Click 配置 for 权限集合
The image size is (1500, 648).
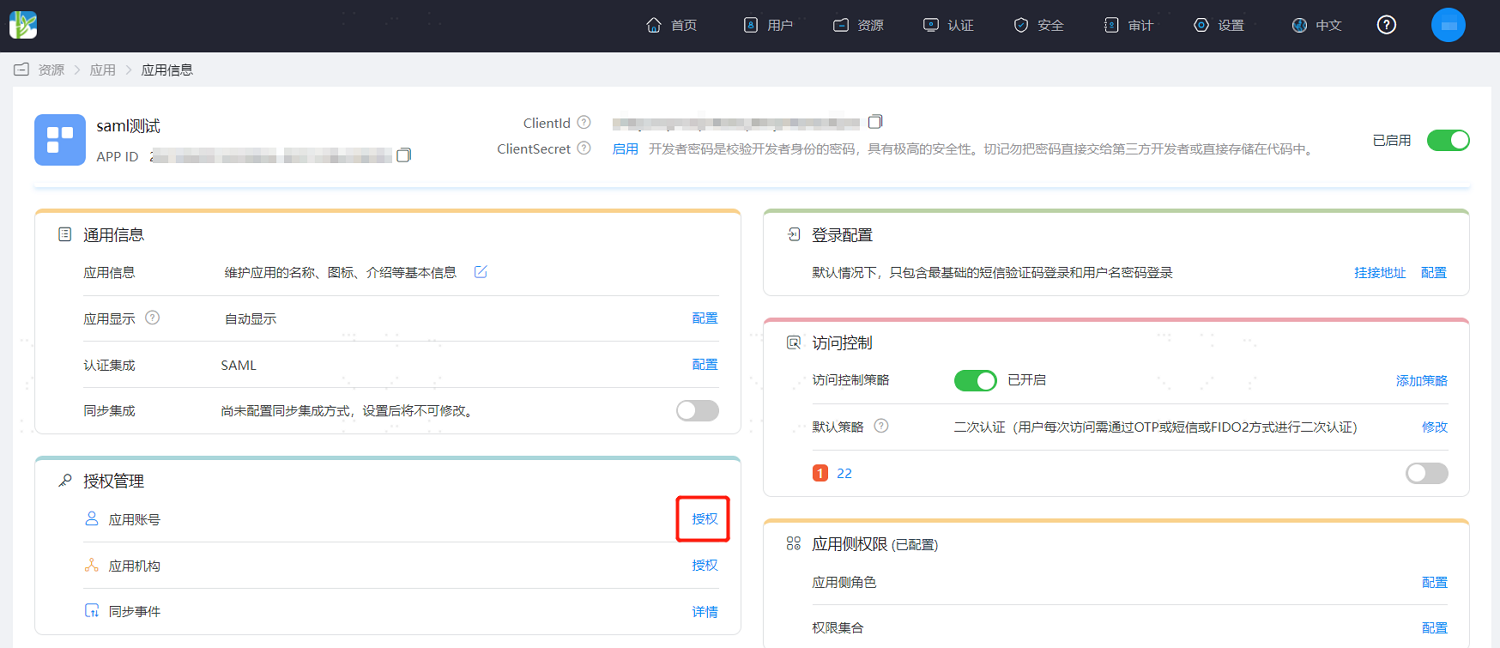[1435, 628]
